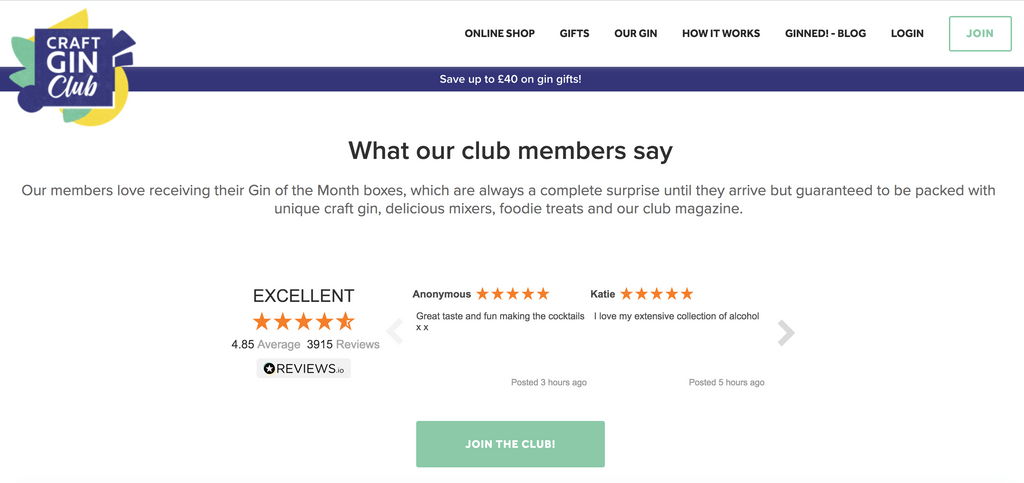Viewport: 1024px width, 483px height.
Task: Open Anonymous's review about cocktails
Action: pos(500,321)
